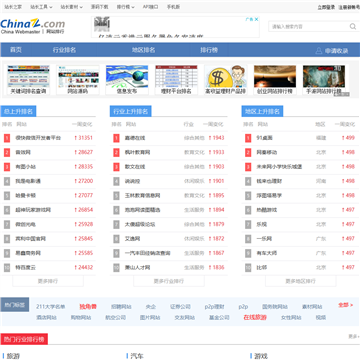Screen dimensions: 360x360
Task: Open the 汽车 industry category
Action: tap(137, 356)
